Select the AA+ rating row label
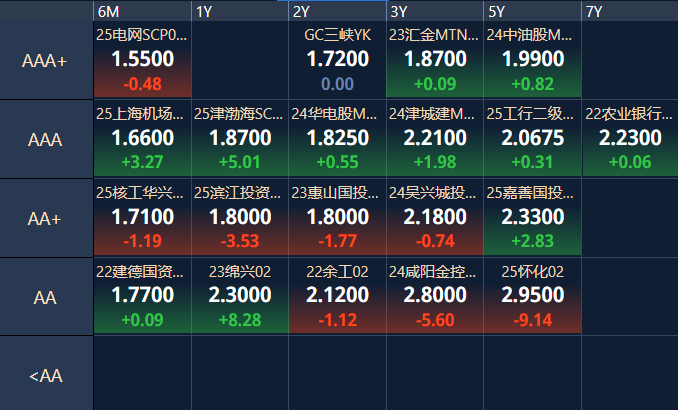Image resolution: width=678 pixels, height=410 pixels. pyautogui.click(x=45, y=218)
